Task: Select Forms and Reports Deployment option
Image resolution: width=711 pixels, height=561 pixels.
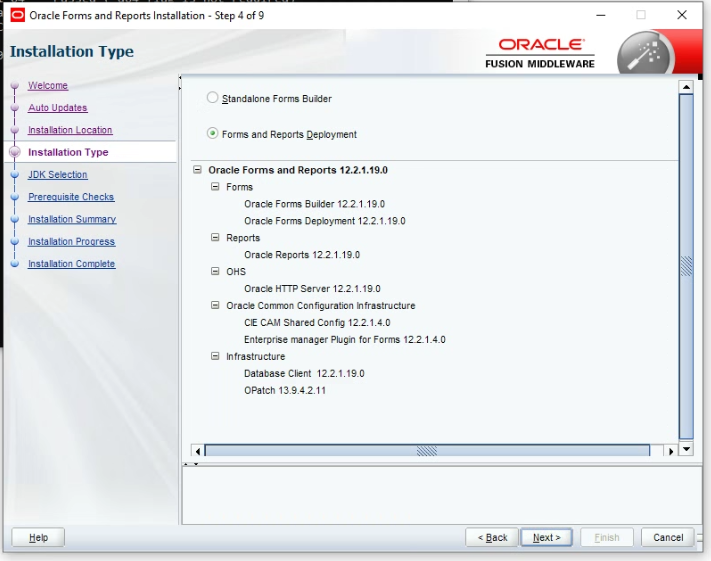Action: [x=212, y=134]
